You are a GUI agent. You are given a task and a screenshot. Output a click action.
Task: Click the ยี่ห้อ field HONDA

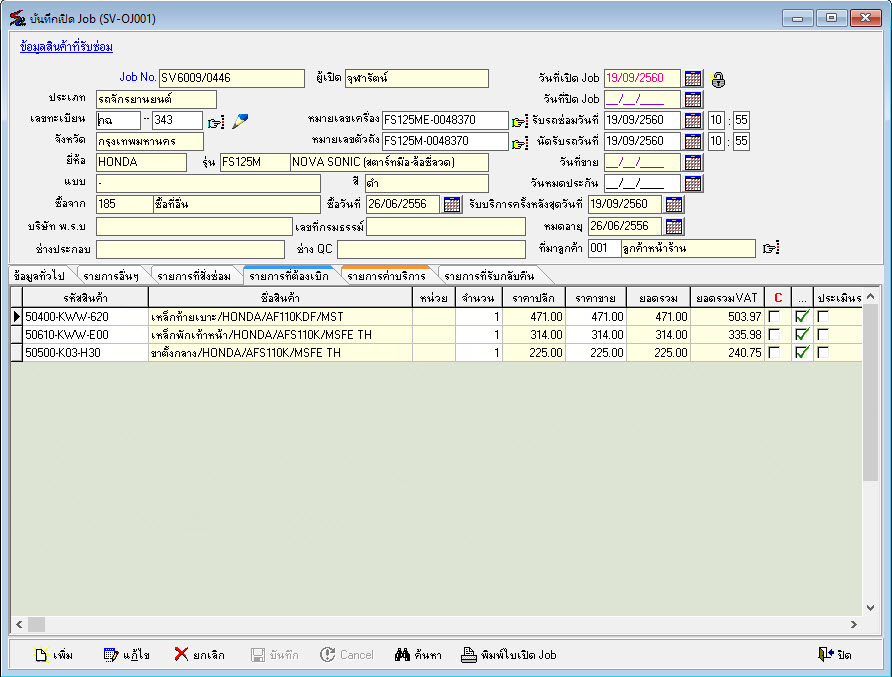click(x=141, y=162)
